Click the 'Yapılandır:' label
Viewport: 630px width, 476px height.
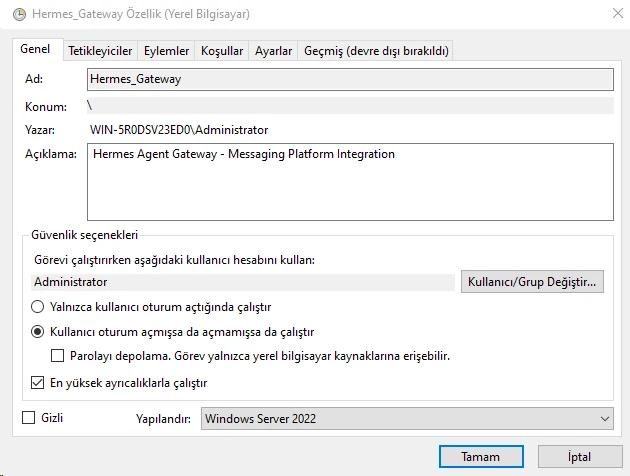163,419
